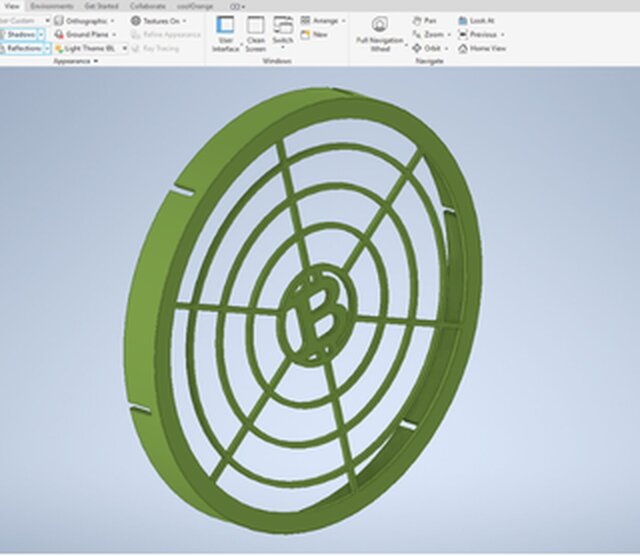The image size is (640, 556).
Task: Click the Windows panel label
Action: [277, 61]
